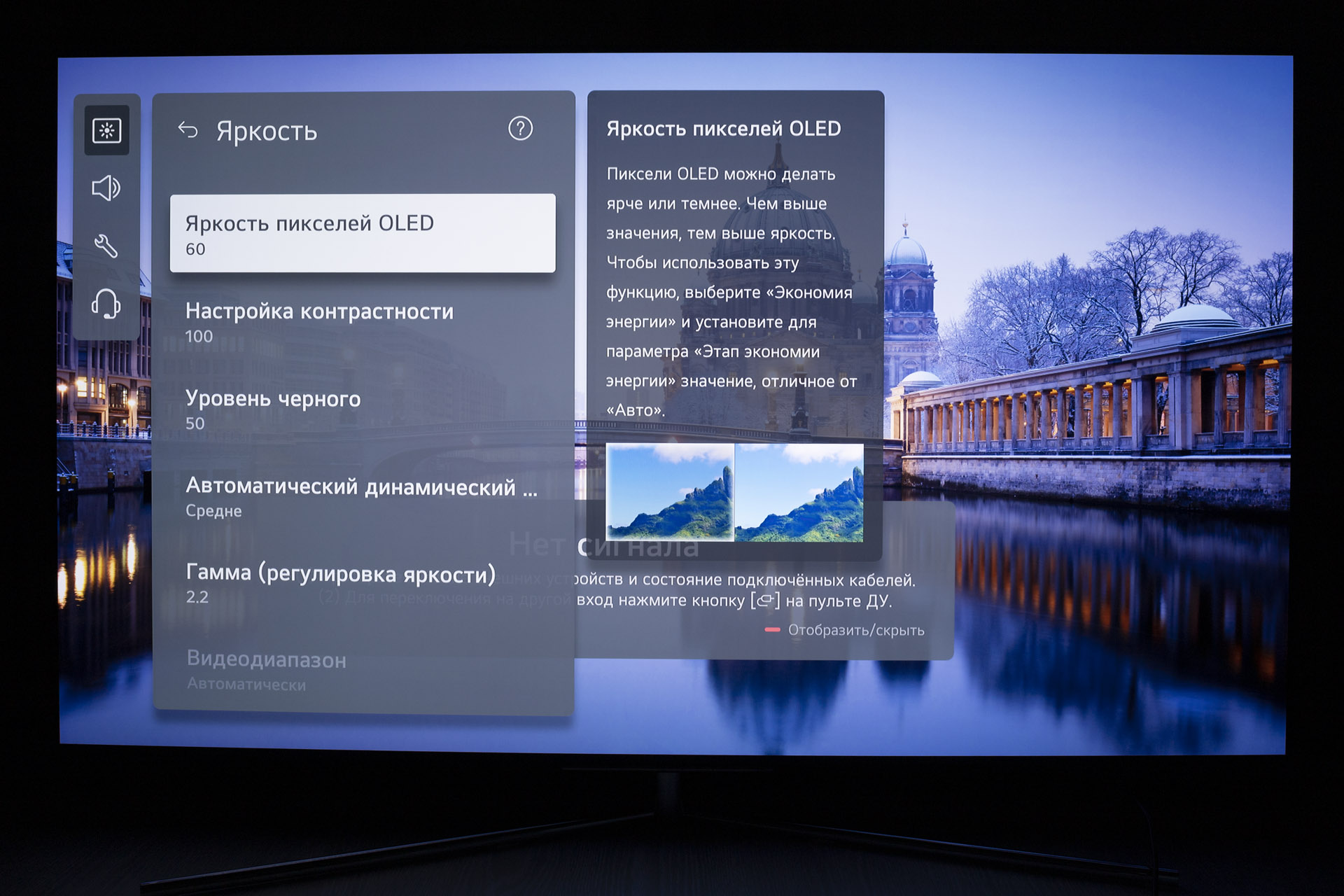Select Яркость пикселей OLED item
The image size is (1344, 896).
coord(363,233)
